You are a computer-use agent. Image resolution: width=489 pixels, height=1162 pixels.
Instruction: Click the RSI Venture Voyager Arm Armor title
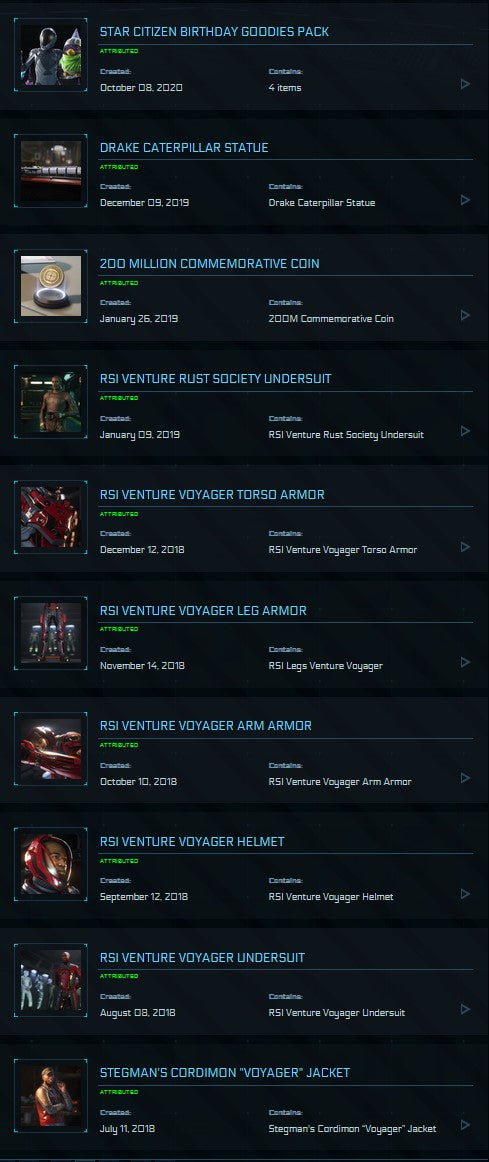[x=206, y=726]
